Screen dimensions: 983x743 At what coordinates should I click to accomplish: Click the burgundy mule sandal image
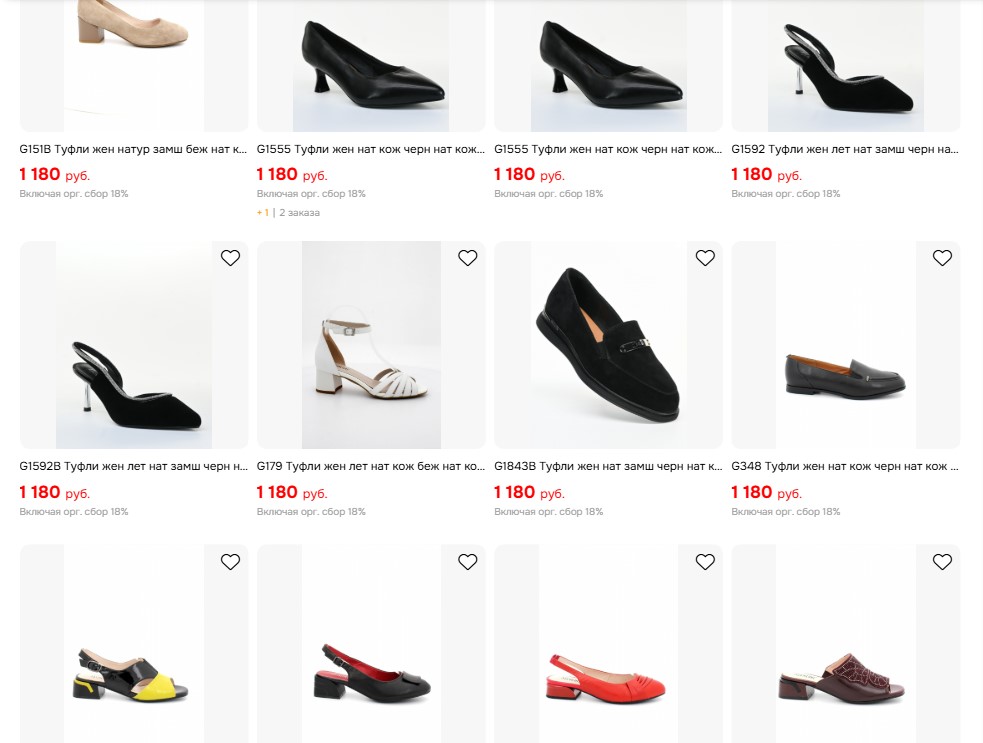click(845, 675)
